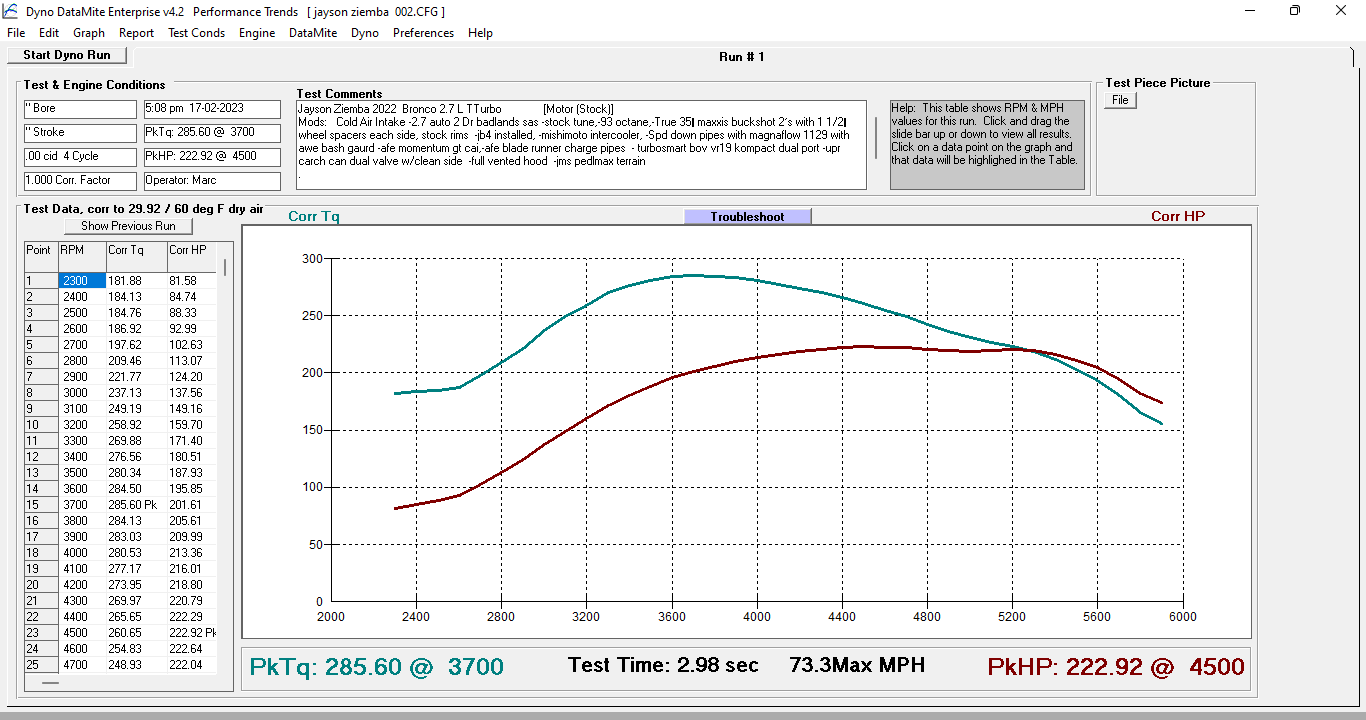Click the Show Previous Run button
This screenshot has height=720, width=1366.
tap(128, 226)
